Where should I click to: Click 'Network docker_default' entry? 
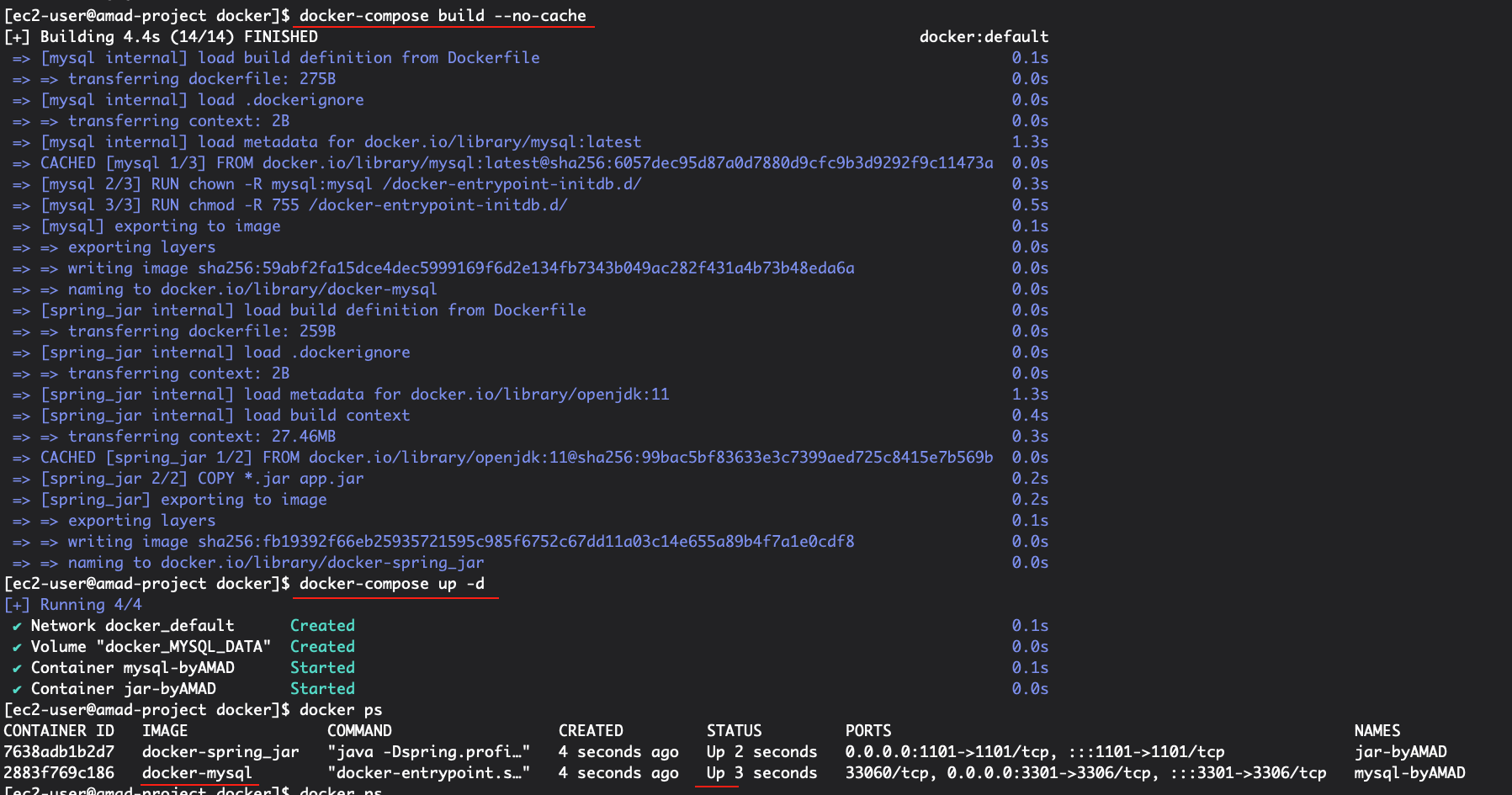click(x=133, y=625)
